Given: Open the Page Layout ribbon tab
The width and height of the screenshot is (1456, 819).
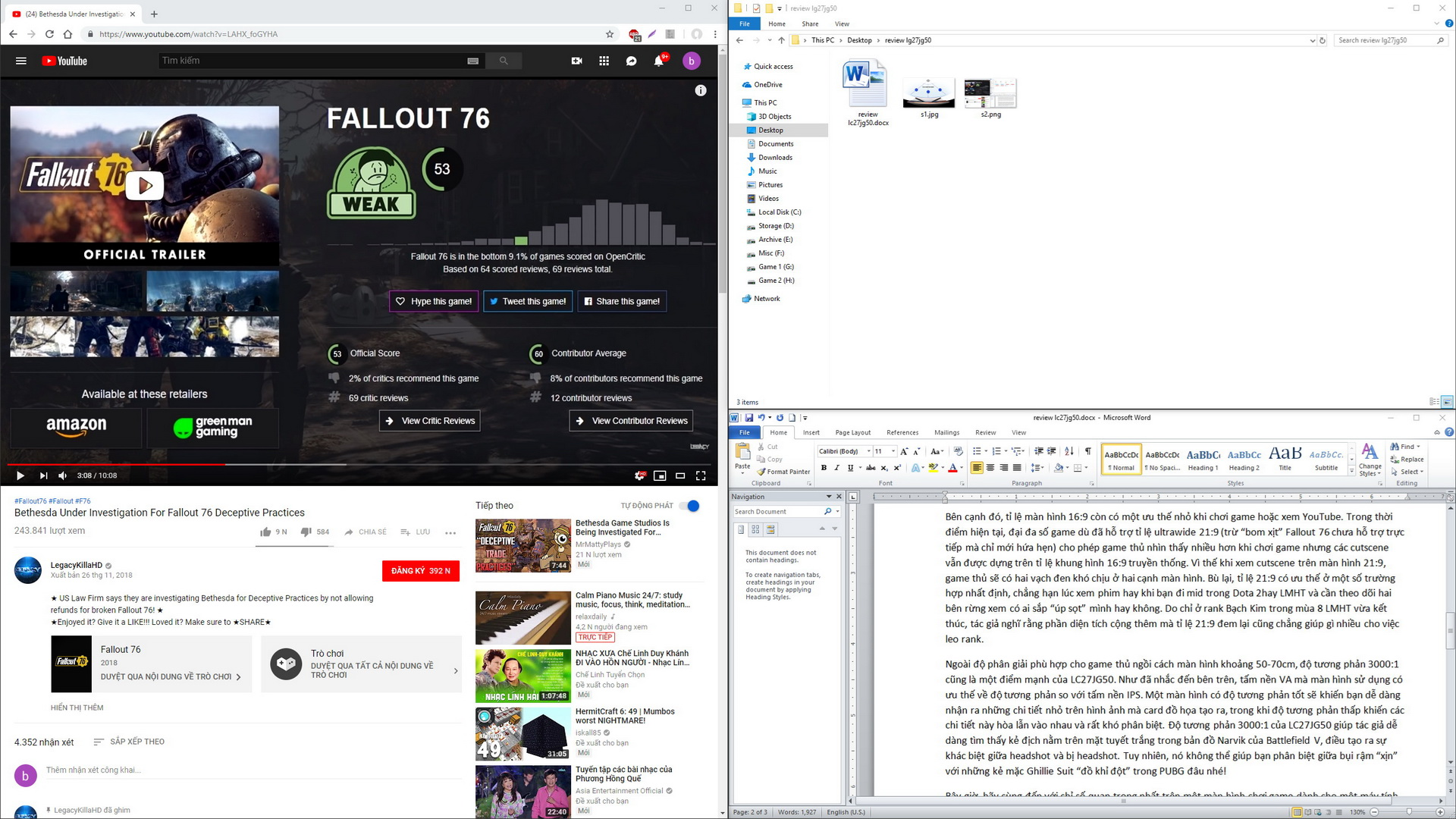Looking at the screenshot, I should 852,432.
